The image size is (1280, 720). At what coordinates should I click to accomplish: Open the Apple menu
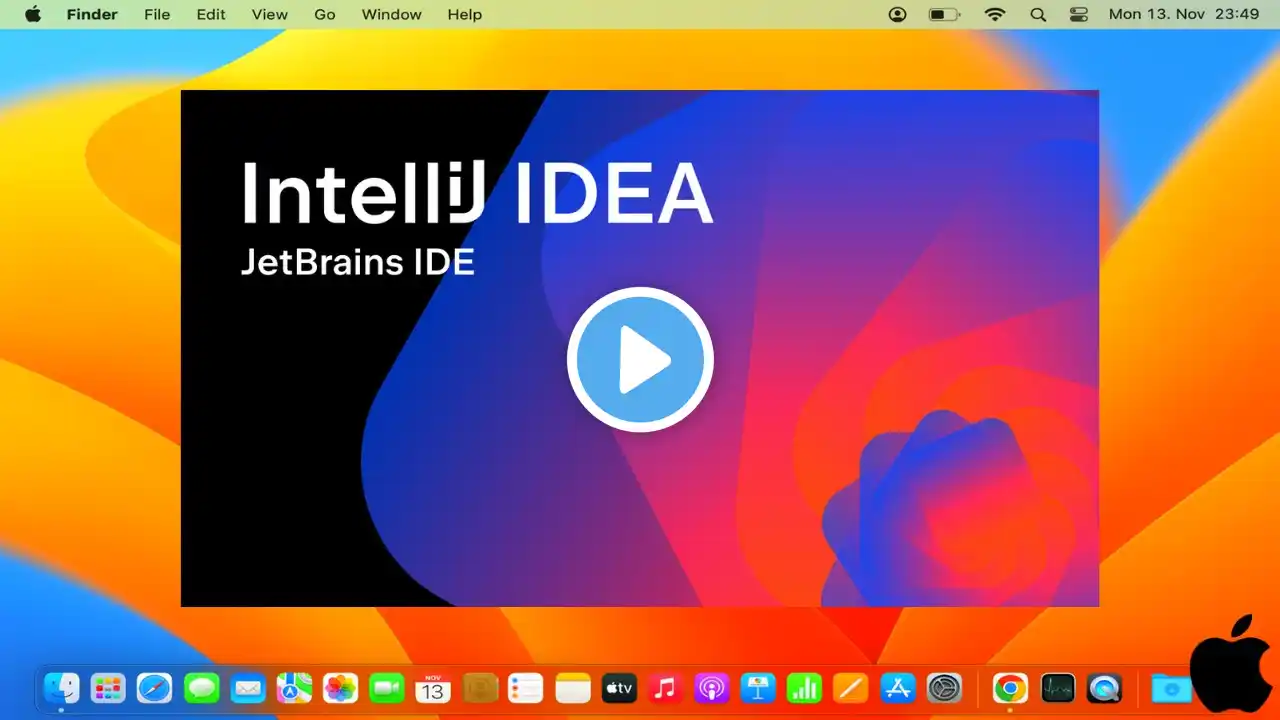click(33, 14)
